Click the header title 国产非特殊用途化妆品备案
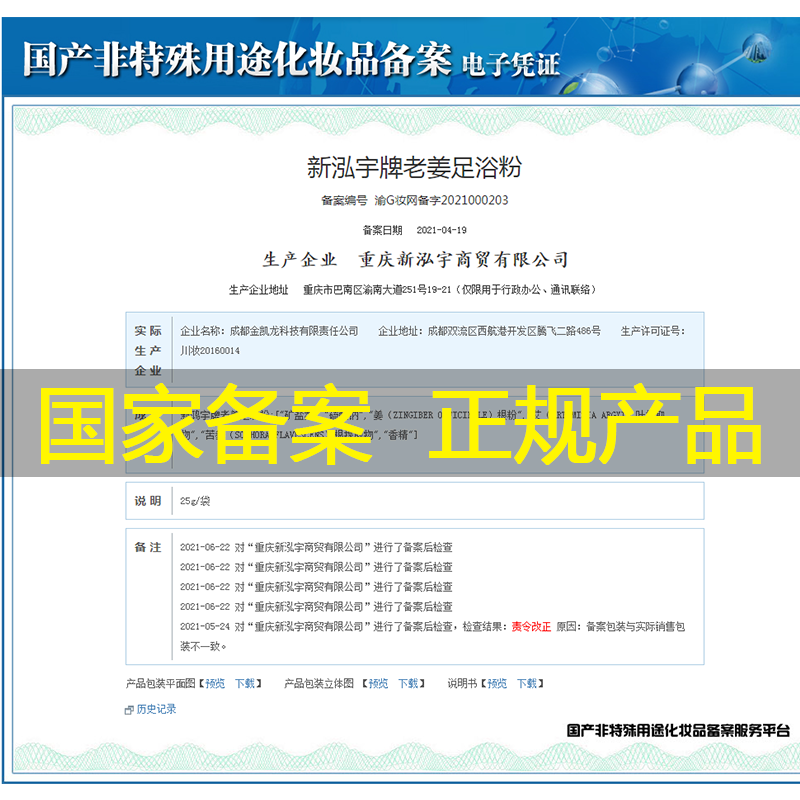 (237, 60)
